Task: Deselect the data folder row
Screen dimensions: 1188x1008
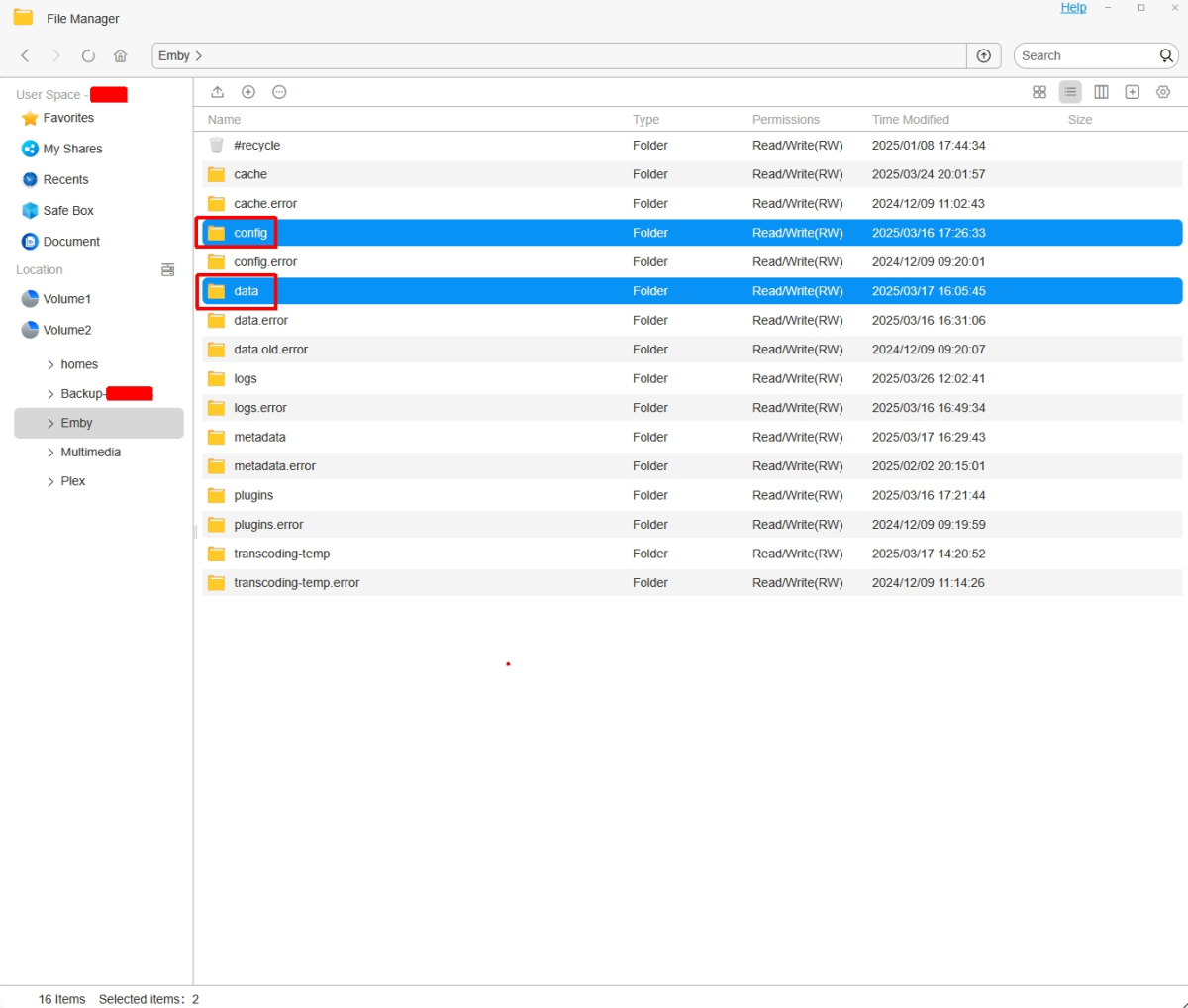Action: pyautogui.click(x=246, y=290)
